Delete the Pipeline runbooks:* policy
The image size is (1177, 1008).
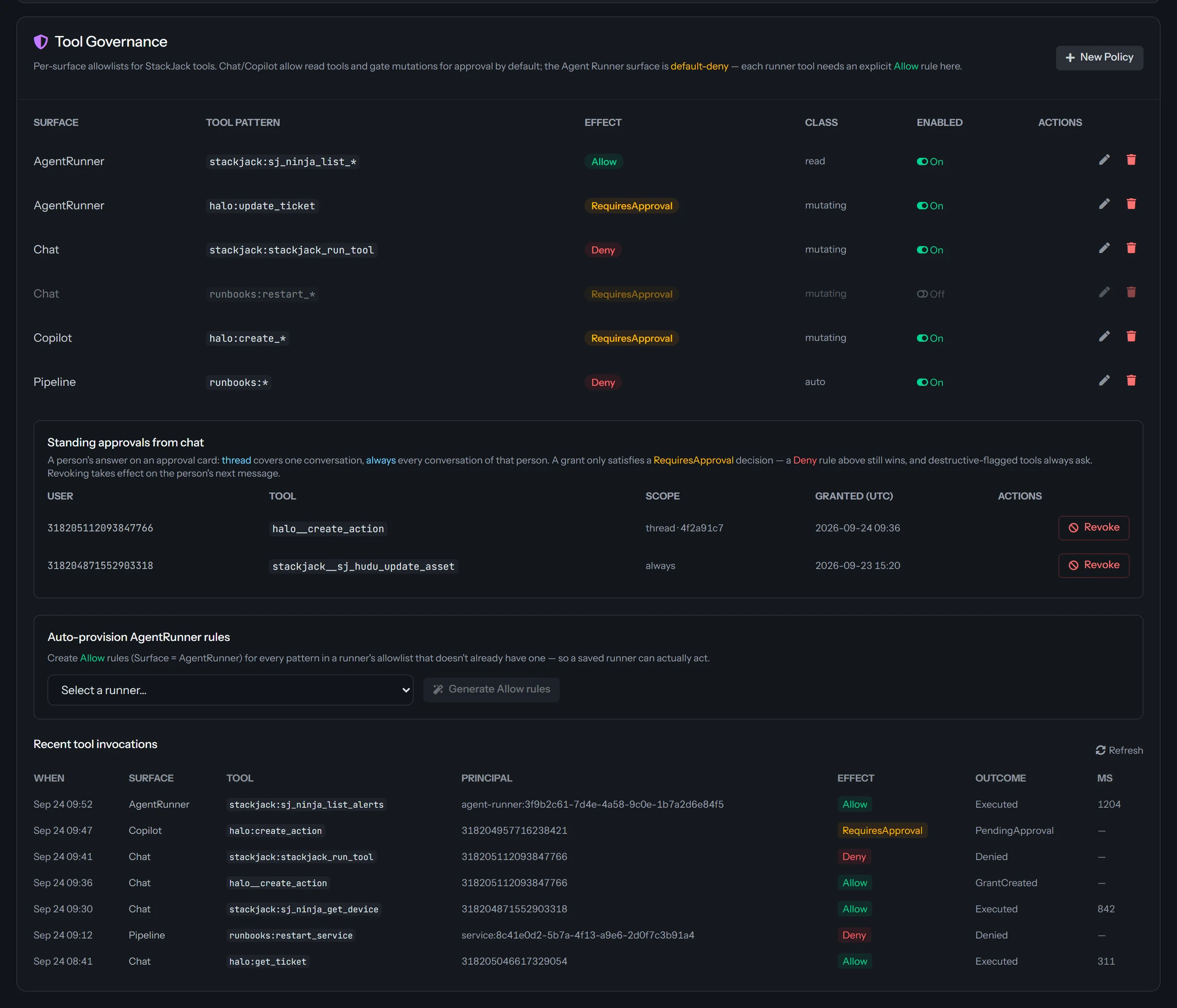coord(1131,381)
